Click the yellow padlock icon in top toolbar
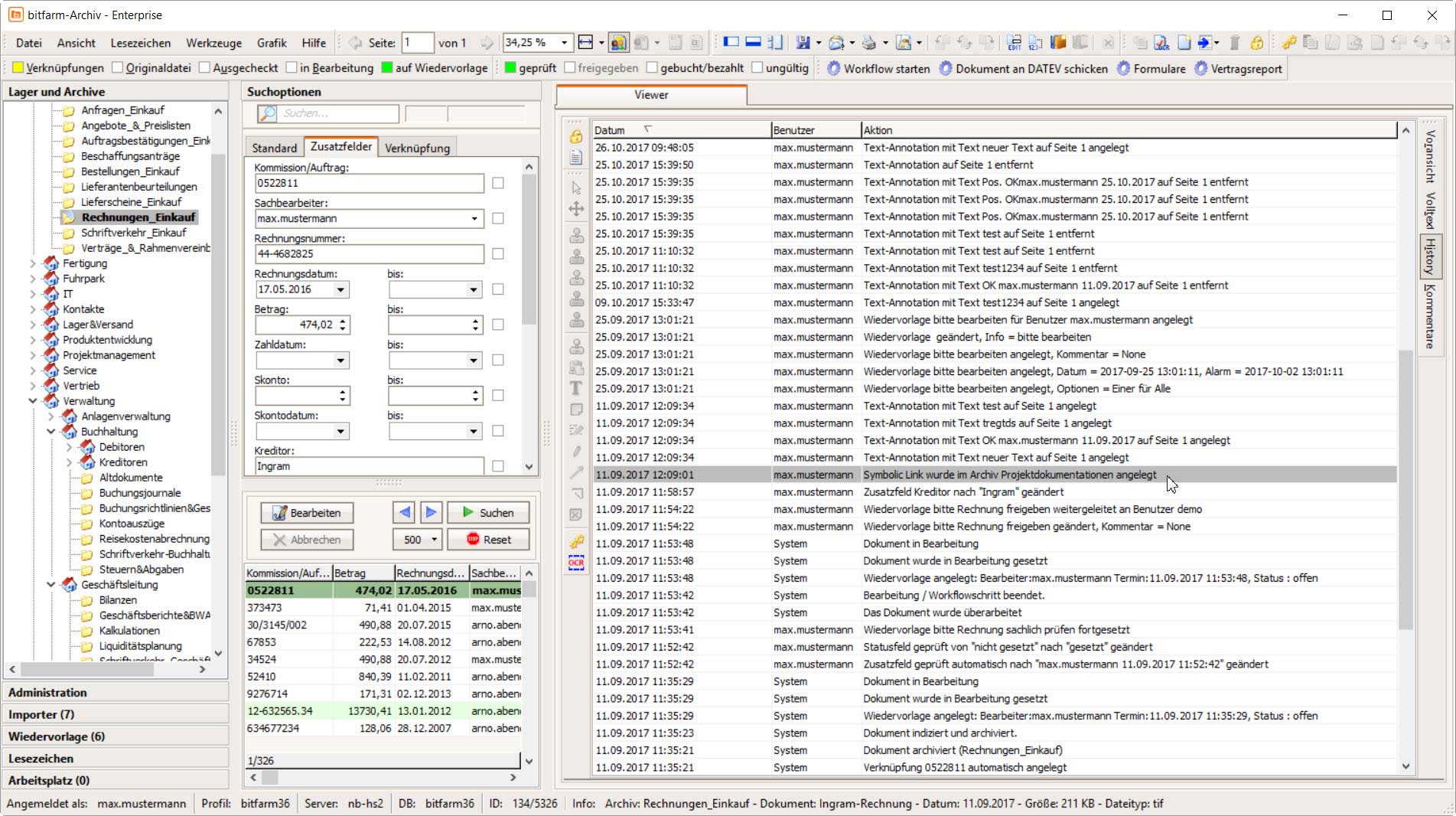The width and height of the screenshot is (1456, 816). pyautogui.click(x=1256, y=43)
